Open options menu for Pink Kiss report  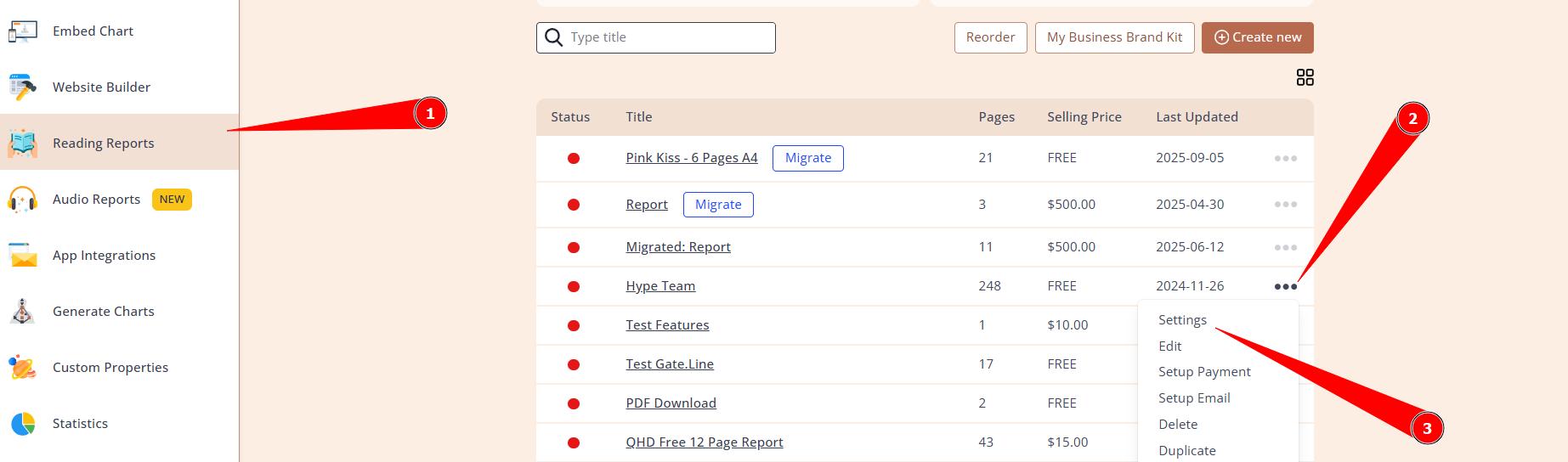point(1285,158)
